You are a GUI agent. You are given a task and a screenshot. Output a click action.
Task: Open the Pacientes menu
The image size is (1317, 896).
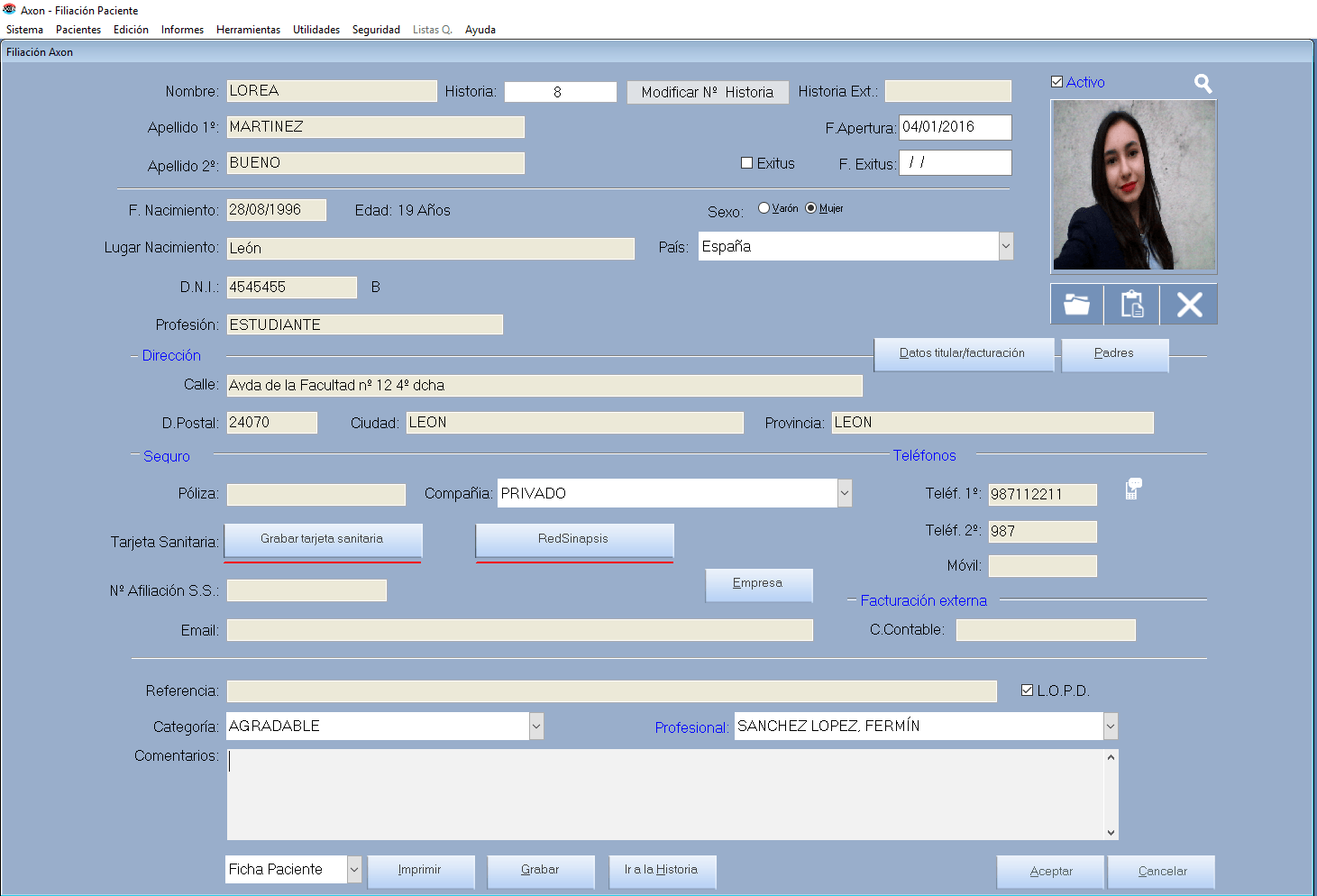pyautogui.click(x=78, y=30)
